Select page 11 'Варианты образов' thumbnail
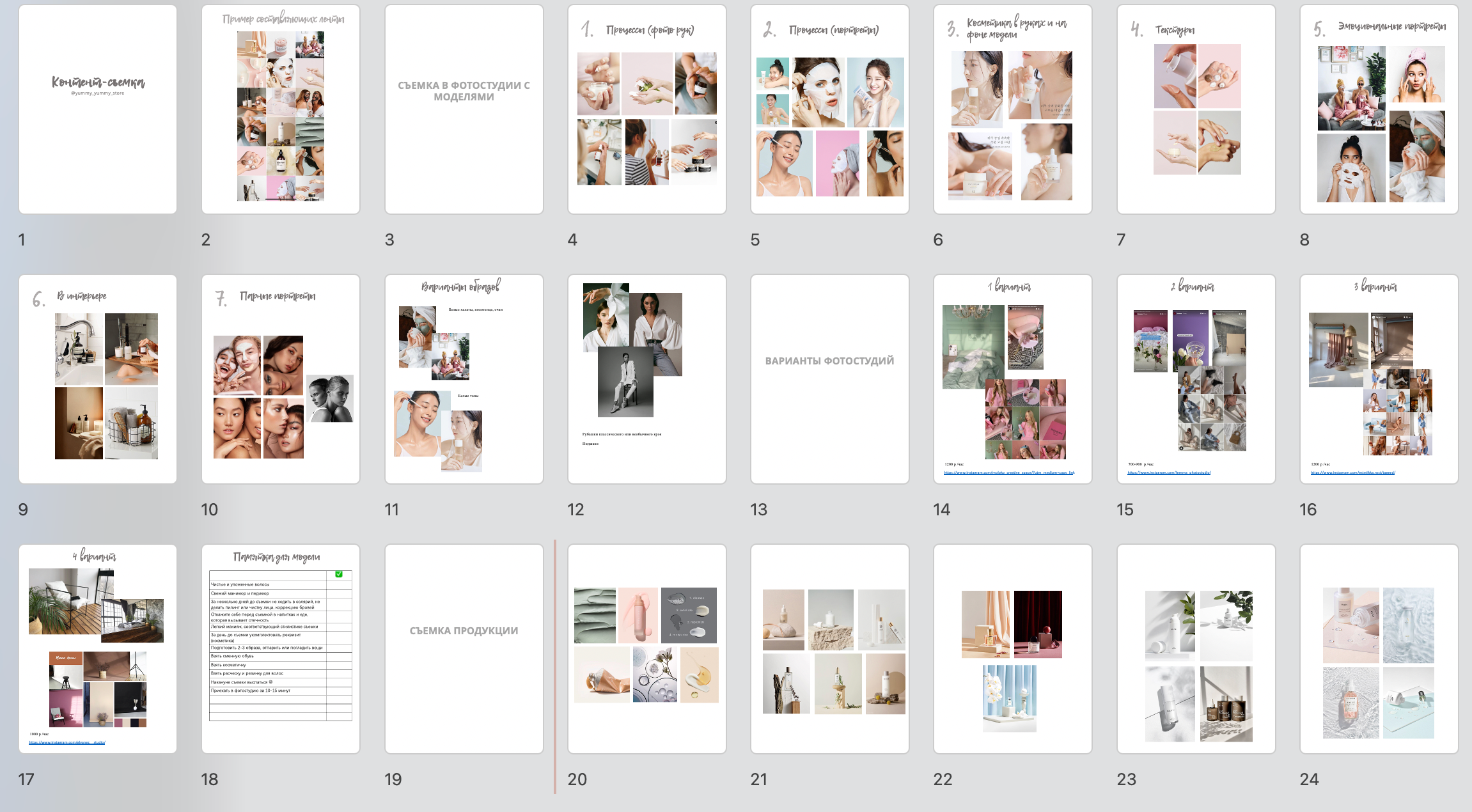1472x812 pixels. [x=464, y=379]
